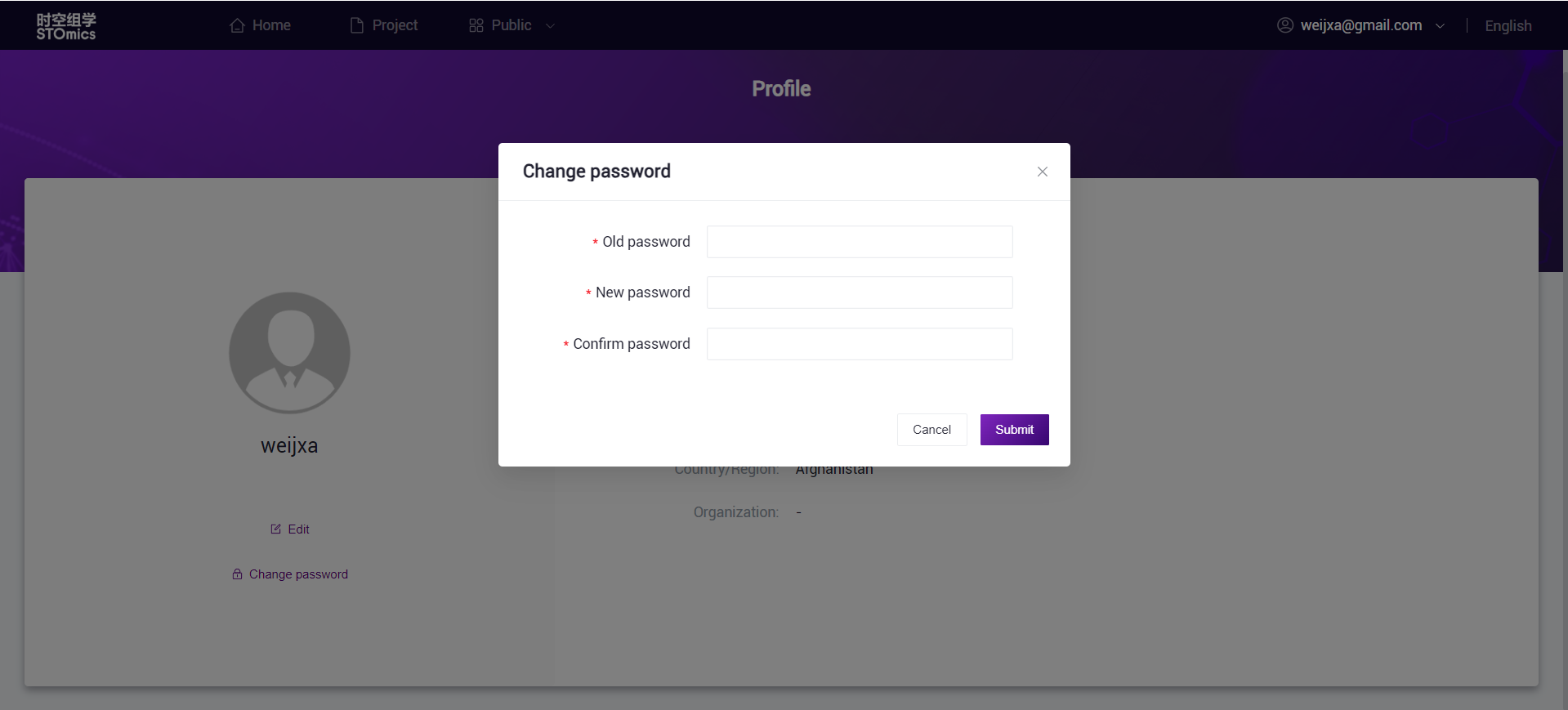
Task: Expand the Public menu chevron
Action: [550, 26]
